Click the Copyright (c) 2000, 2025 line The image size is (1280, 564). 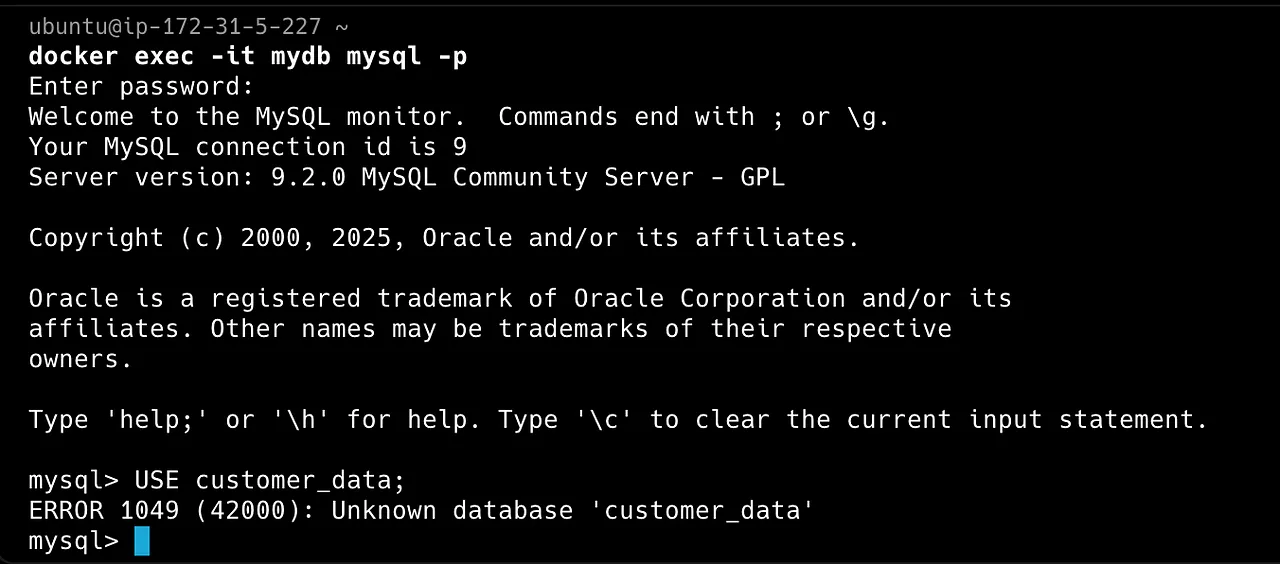coord(444,238)
